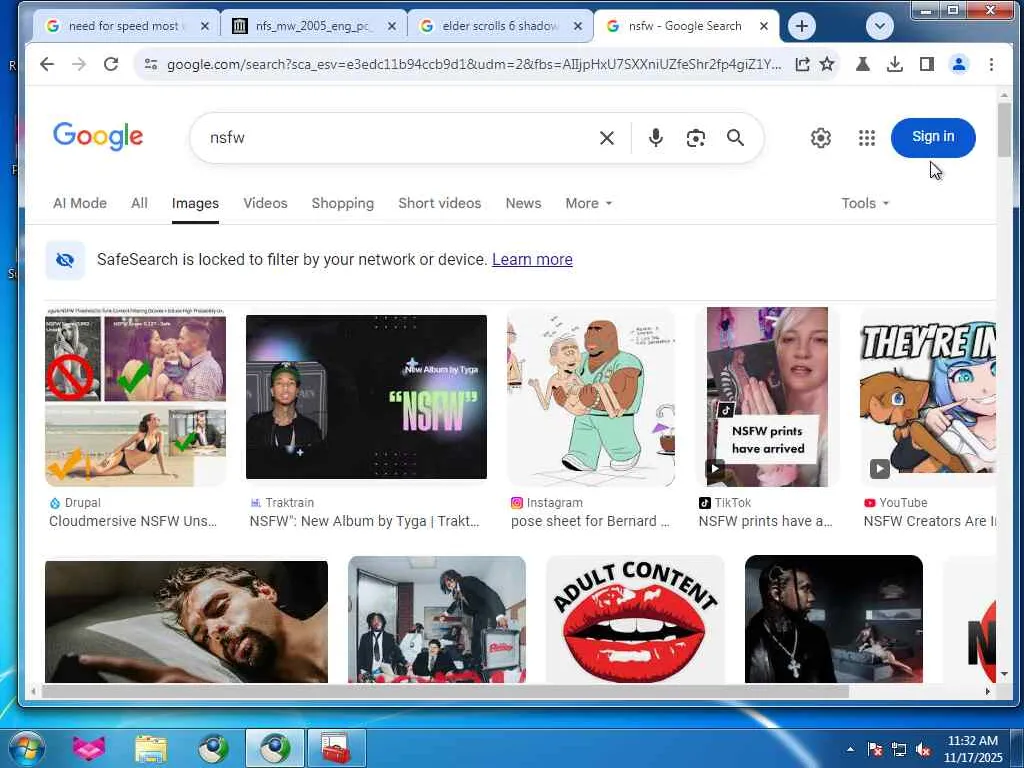The height and width of the screenshot is (768, 1024).
Task: Expand the More search filters
Action: 588,203
